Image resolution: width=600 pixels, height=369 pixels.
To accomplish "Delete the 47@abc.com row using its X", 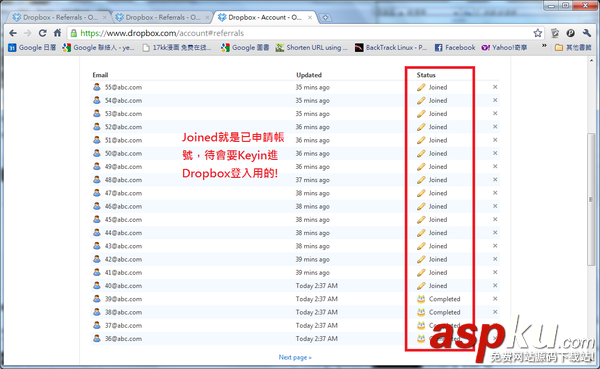I will tap(495, 193).
